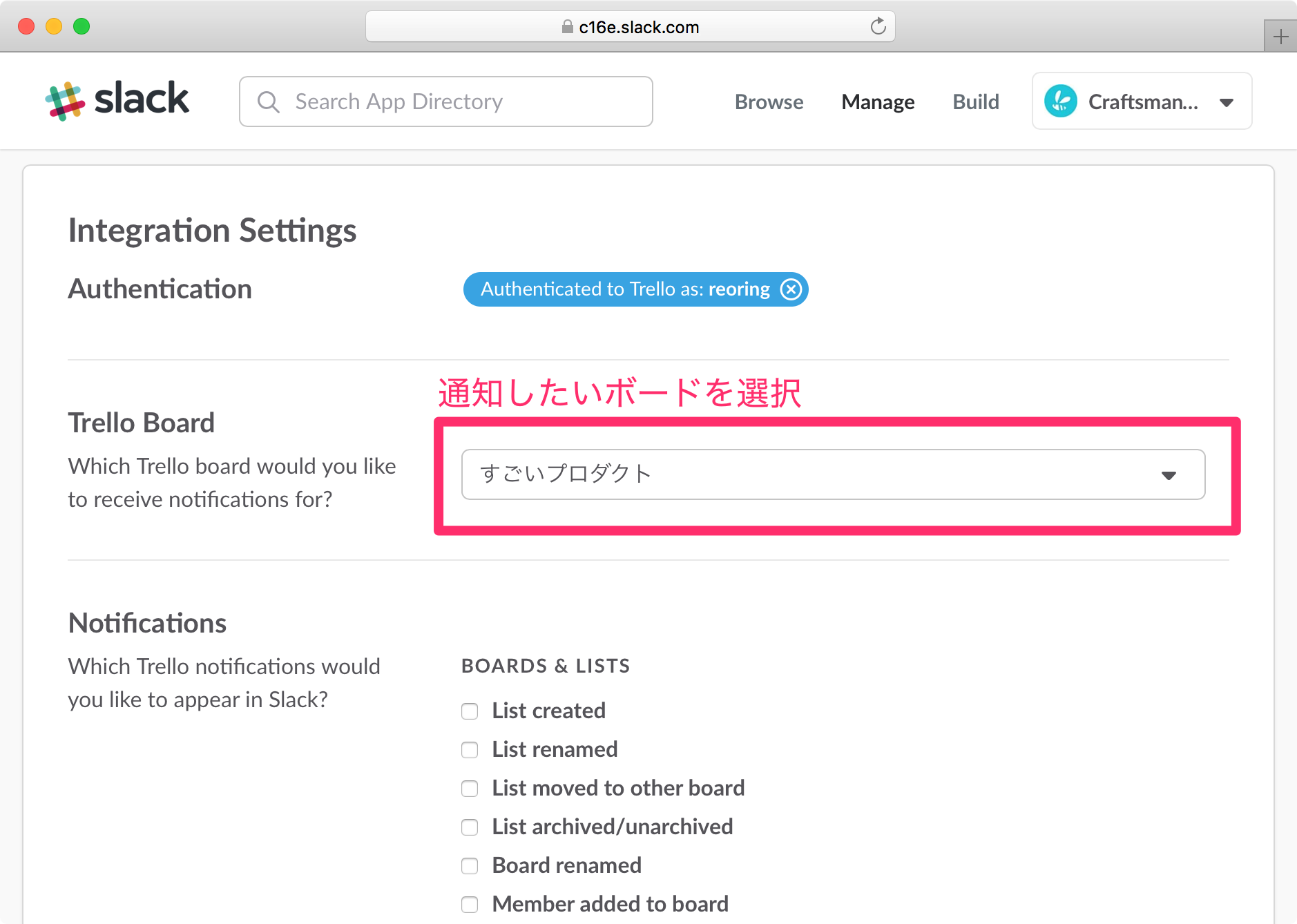Click the search magnifier icon
The image size is (1297, 924).
pos(268,102)
